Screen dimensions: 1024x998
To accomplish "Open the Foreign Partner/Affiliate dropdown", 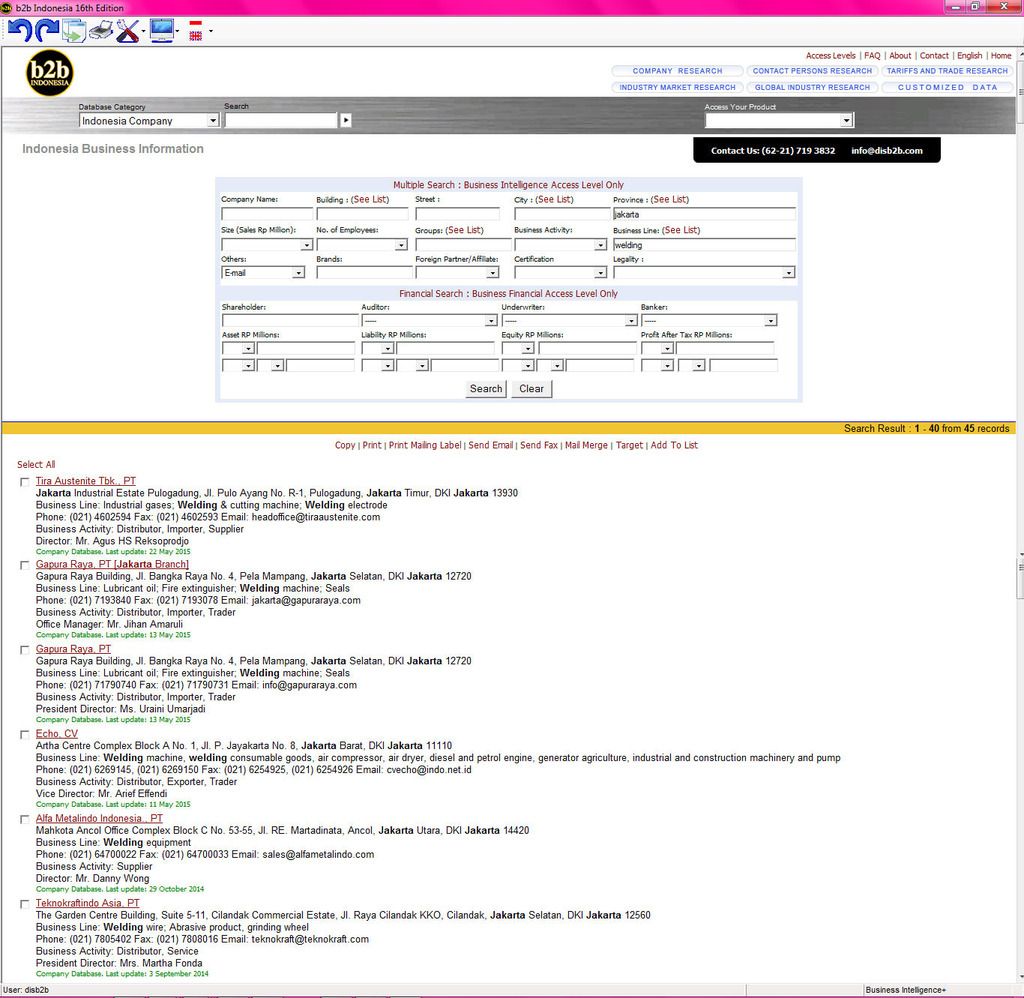I will tap(457, 273).
